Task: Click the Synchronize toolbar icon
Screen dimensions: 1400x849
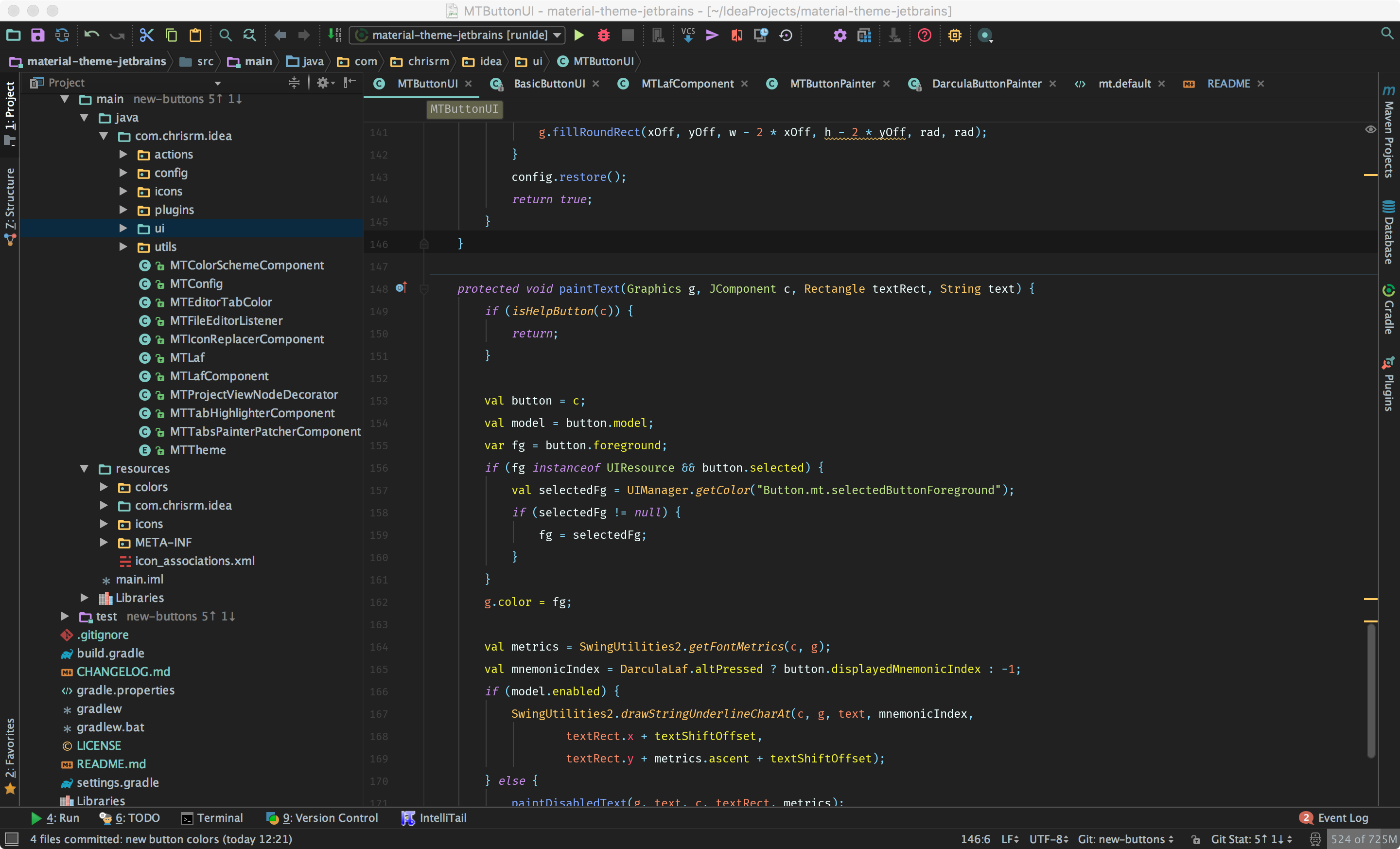Action: (x=62, y=35)
